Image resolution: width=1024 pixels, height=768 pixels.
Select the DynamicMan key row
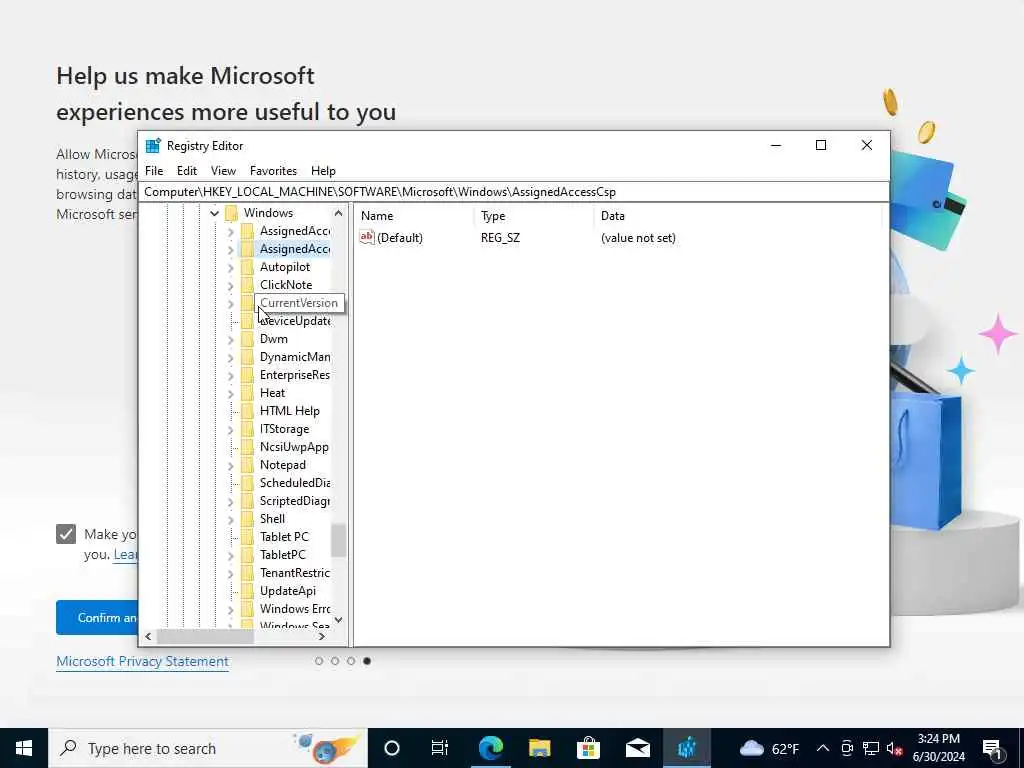pos(295,357)
